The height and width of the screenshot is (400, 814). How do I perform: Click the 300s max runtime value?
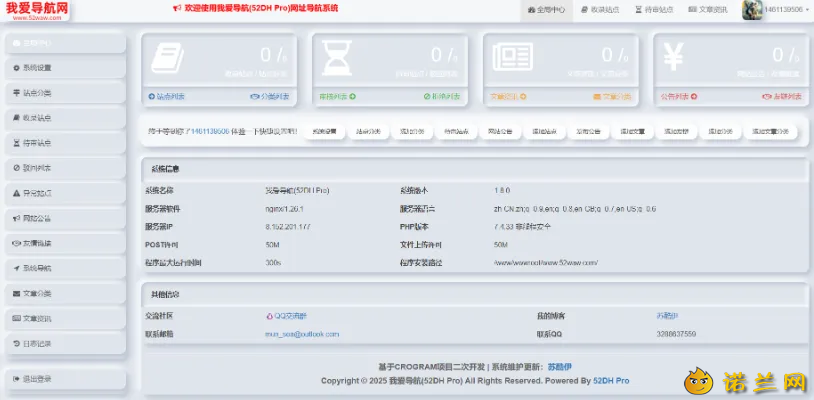click(273, 263)
